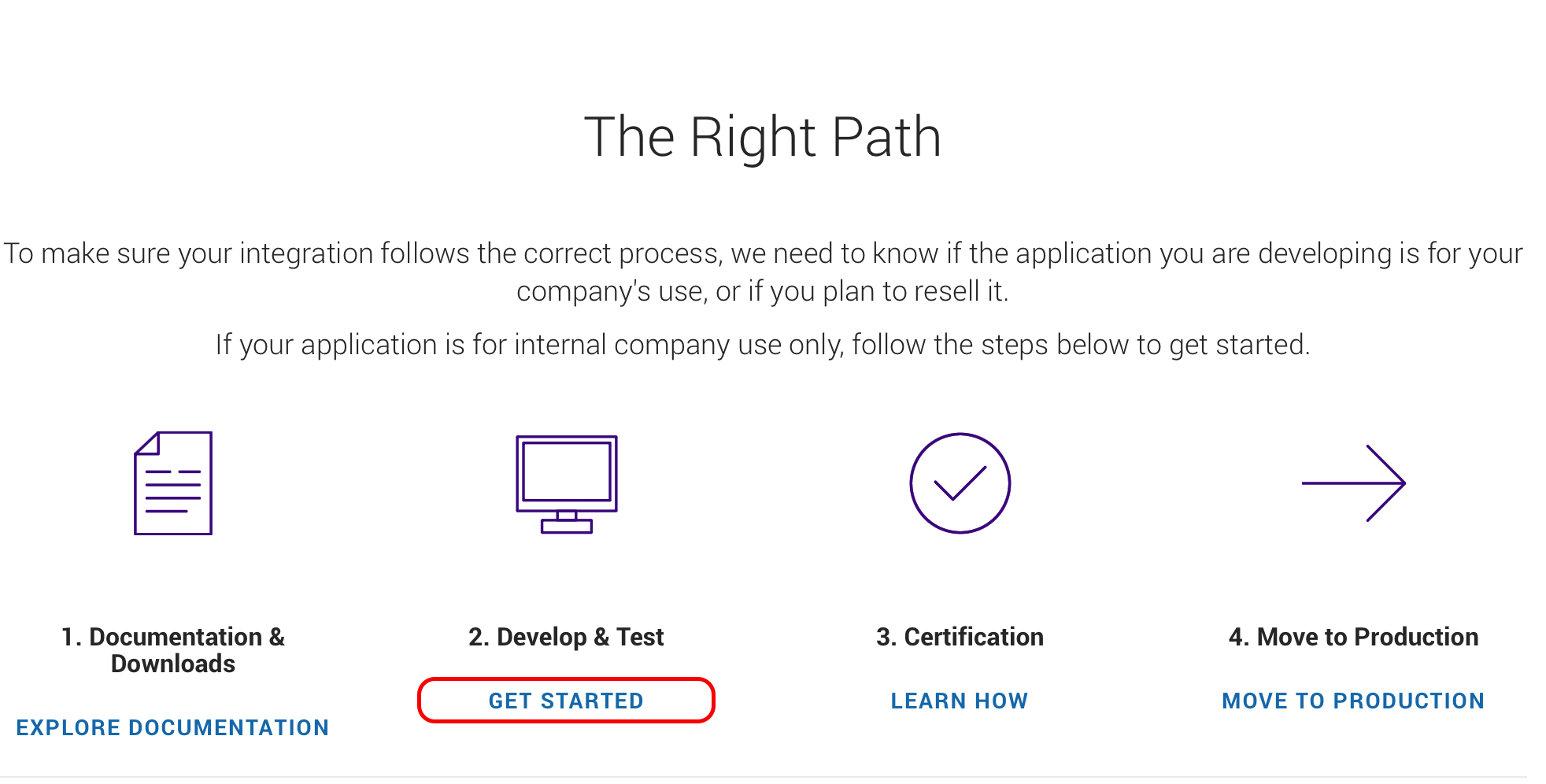The width and height of the screenshot is (1546, 784).
Task: Click the step label 2. Develop & Test
Action: (x=565, y=637)
